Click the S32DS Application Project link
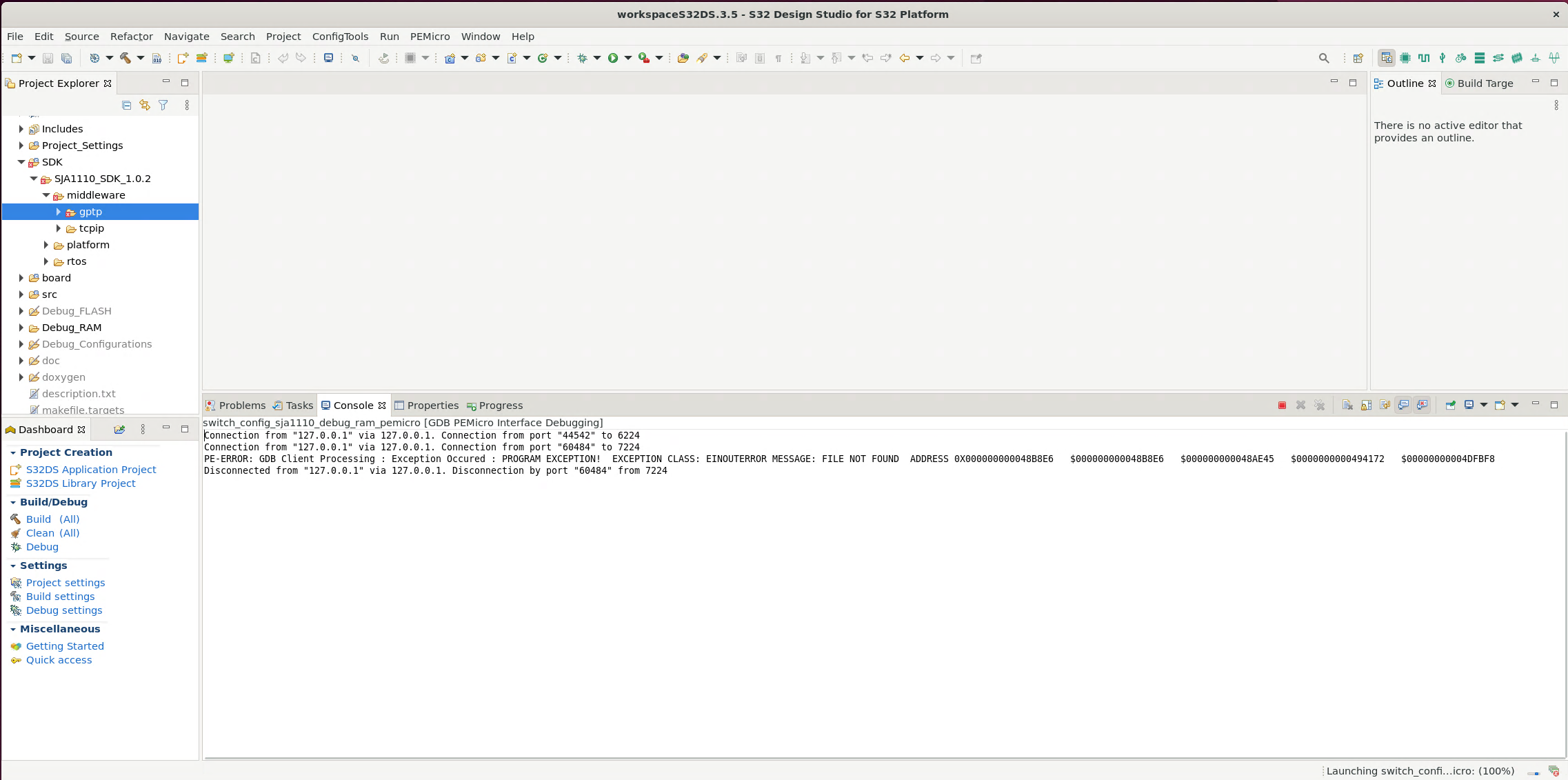The height and width of the screenshot is (780, 1568). click(x=91, y=470)
